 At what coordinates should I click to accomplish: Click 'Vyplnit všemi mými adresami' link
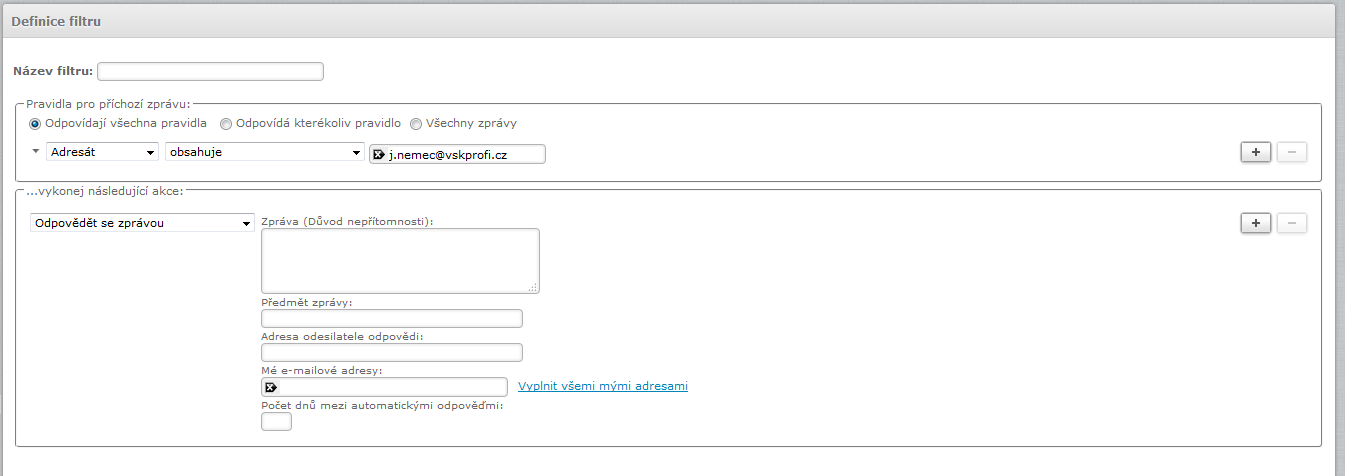pyautogui.click(x=602, y=386)
